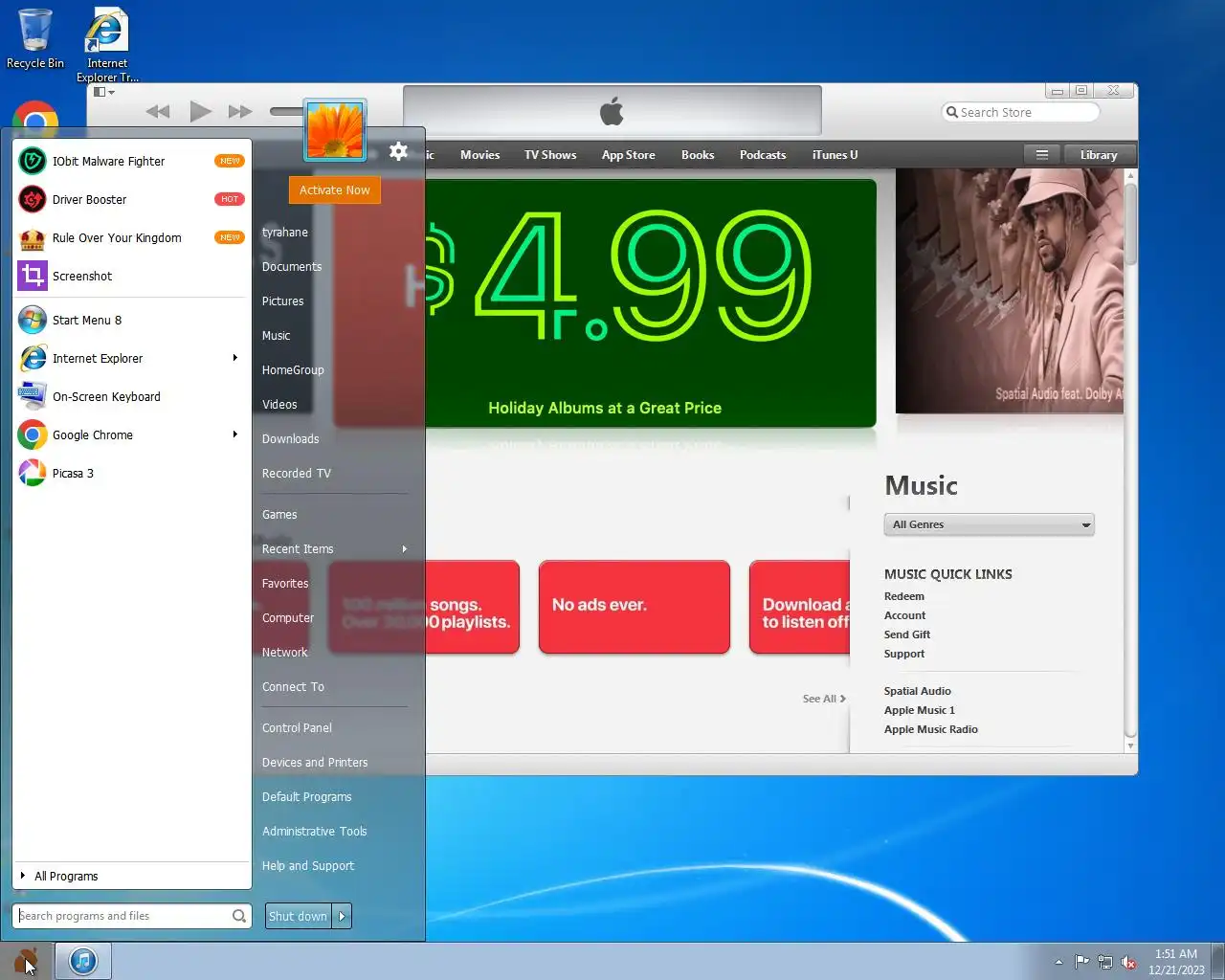Switch to TV Shows tab
Viewport: 1225px width, 980px height.
coord(550,155)
